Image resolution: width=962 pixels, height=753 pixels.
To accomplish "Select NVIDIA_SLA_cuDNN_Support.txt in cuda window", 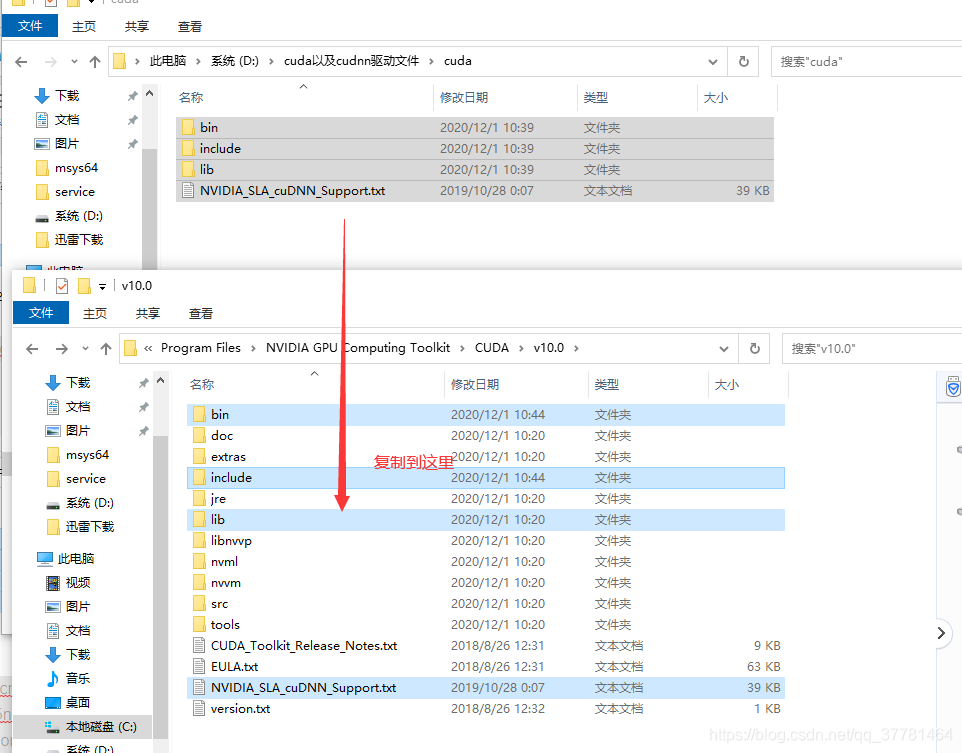I will pos(474,191).
